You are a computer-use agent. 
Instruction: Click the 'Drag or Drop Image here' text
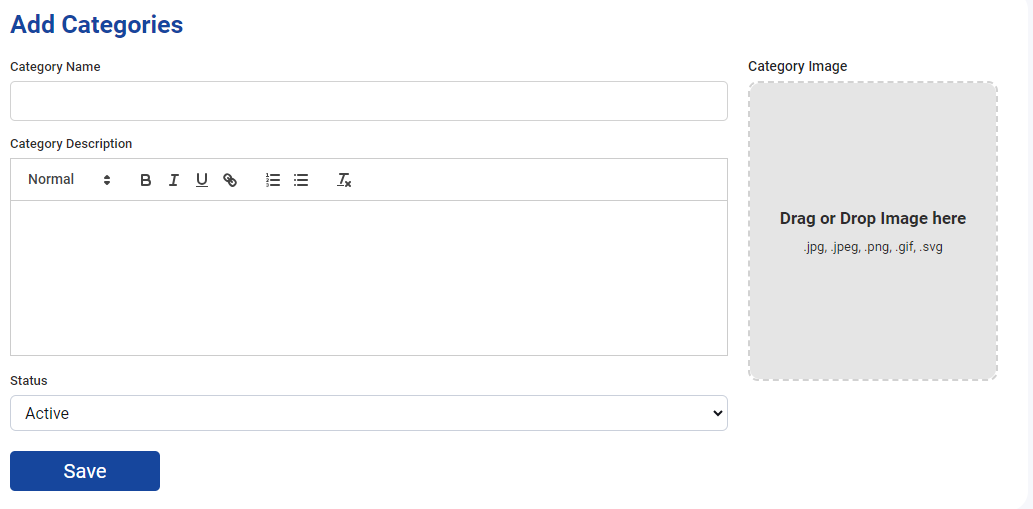point(872,218)
